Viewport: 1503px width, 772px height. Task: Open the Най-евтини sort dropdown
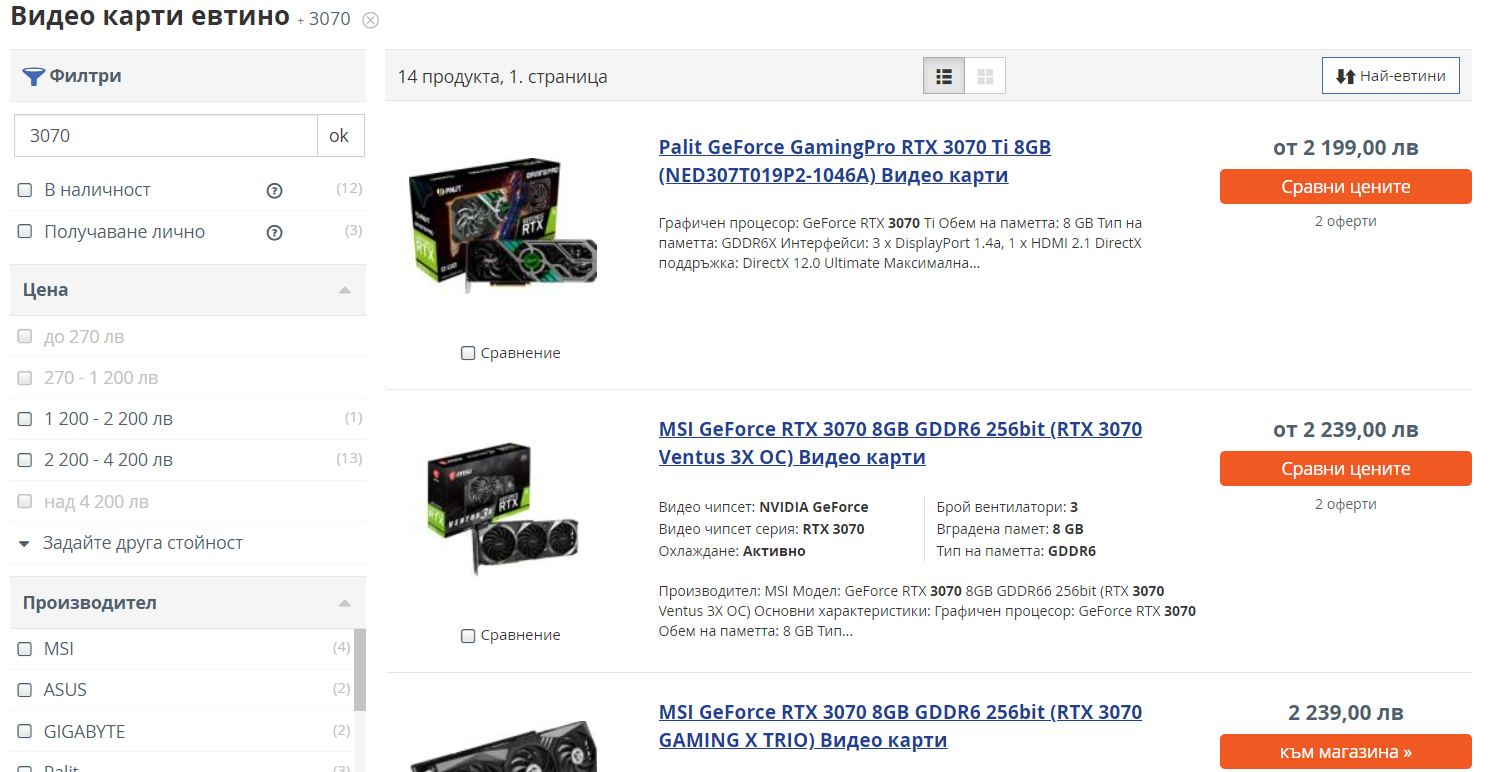[1390, 76]
